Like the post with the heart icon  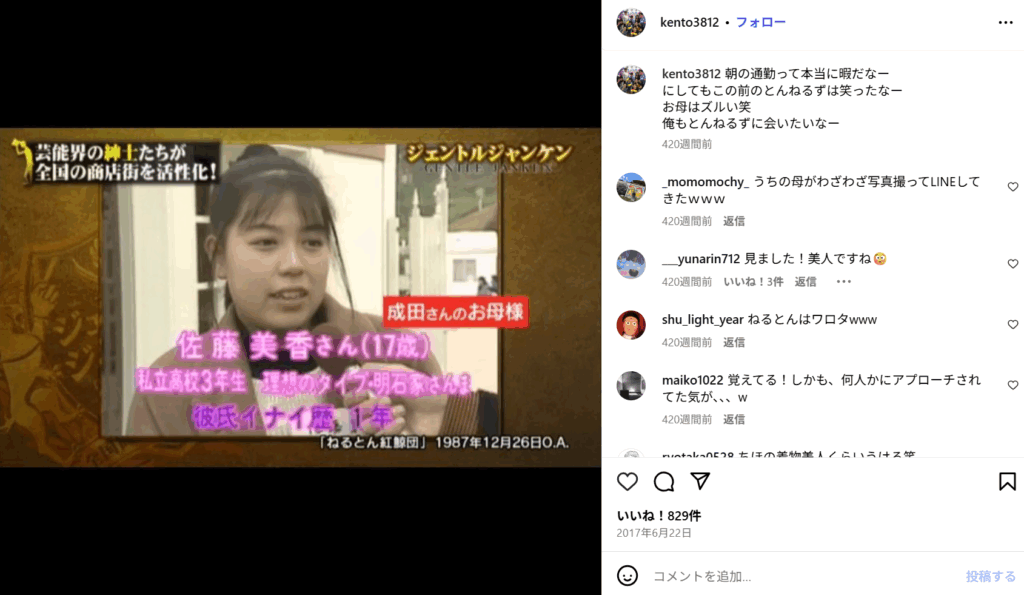(x=627, y=481)
